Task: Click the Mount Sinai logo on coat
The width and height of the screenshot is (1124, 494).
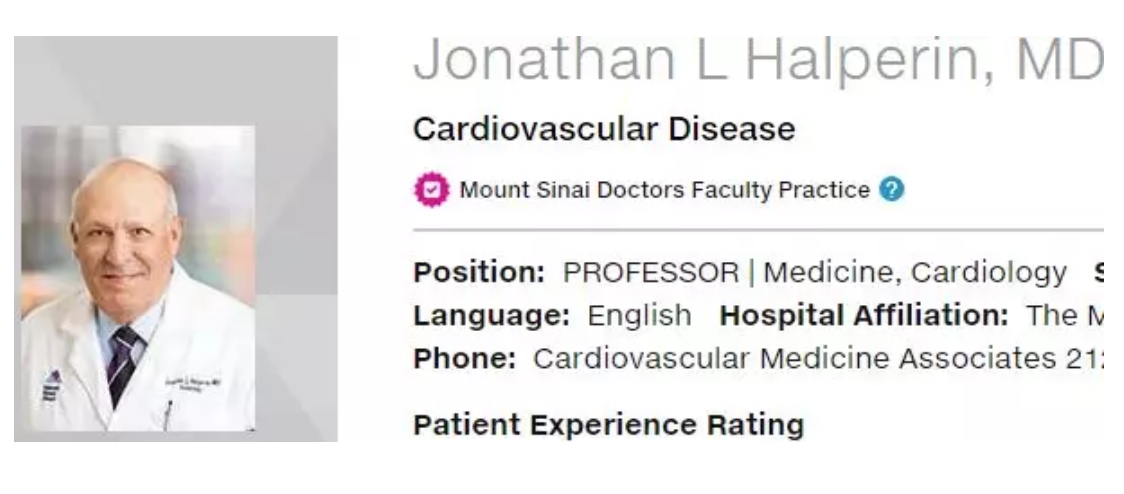Action: (x=51, y=386)
